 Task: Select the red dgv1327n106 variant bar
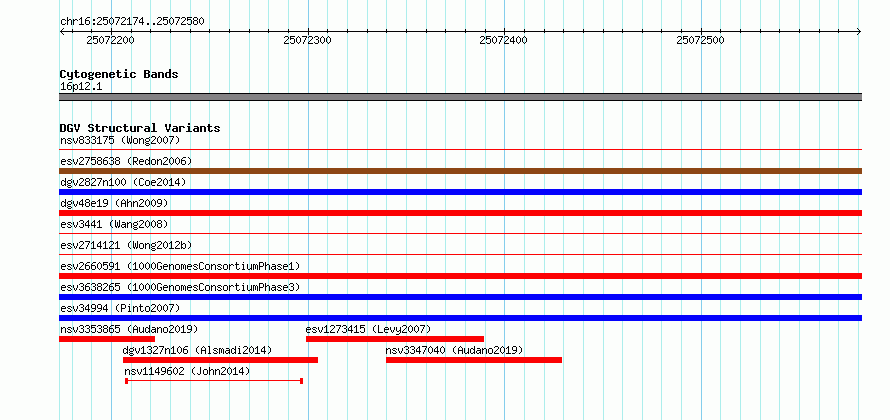pyautogui.click(x=220, y=360)
